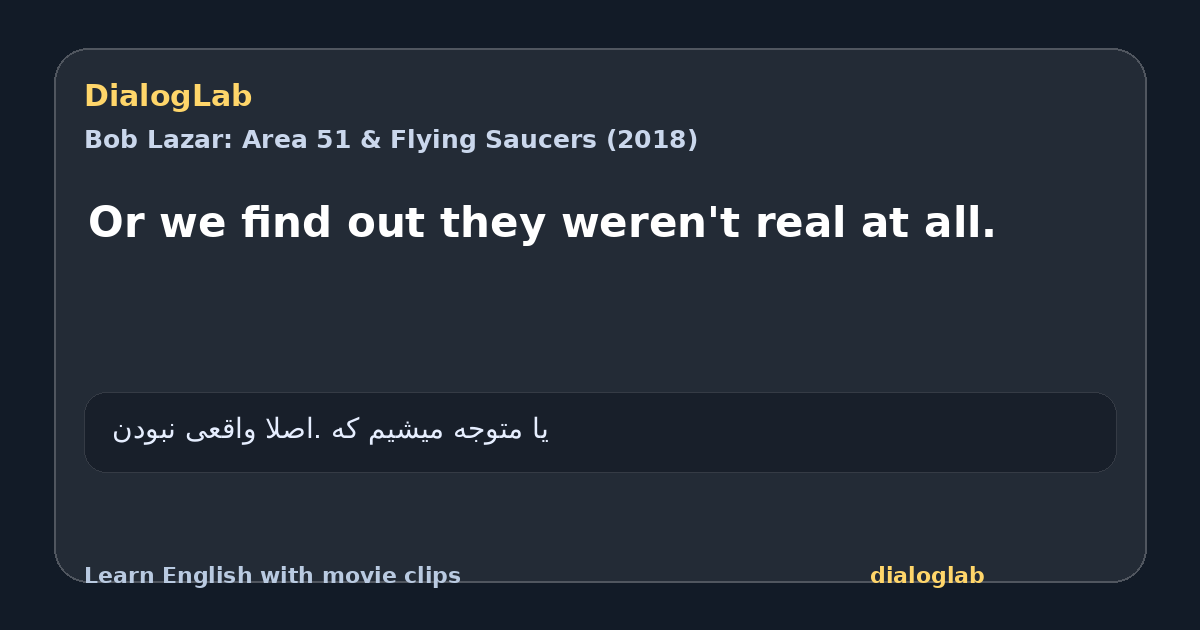The width and height of the screenshot is (1200, 630).
Task: Click the yellow "dialoglab" handle in footer
Action: (927, 576)
